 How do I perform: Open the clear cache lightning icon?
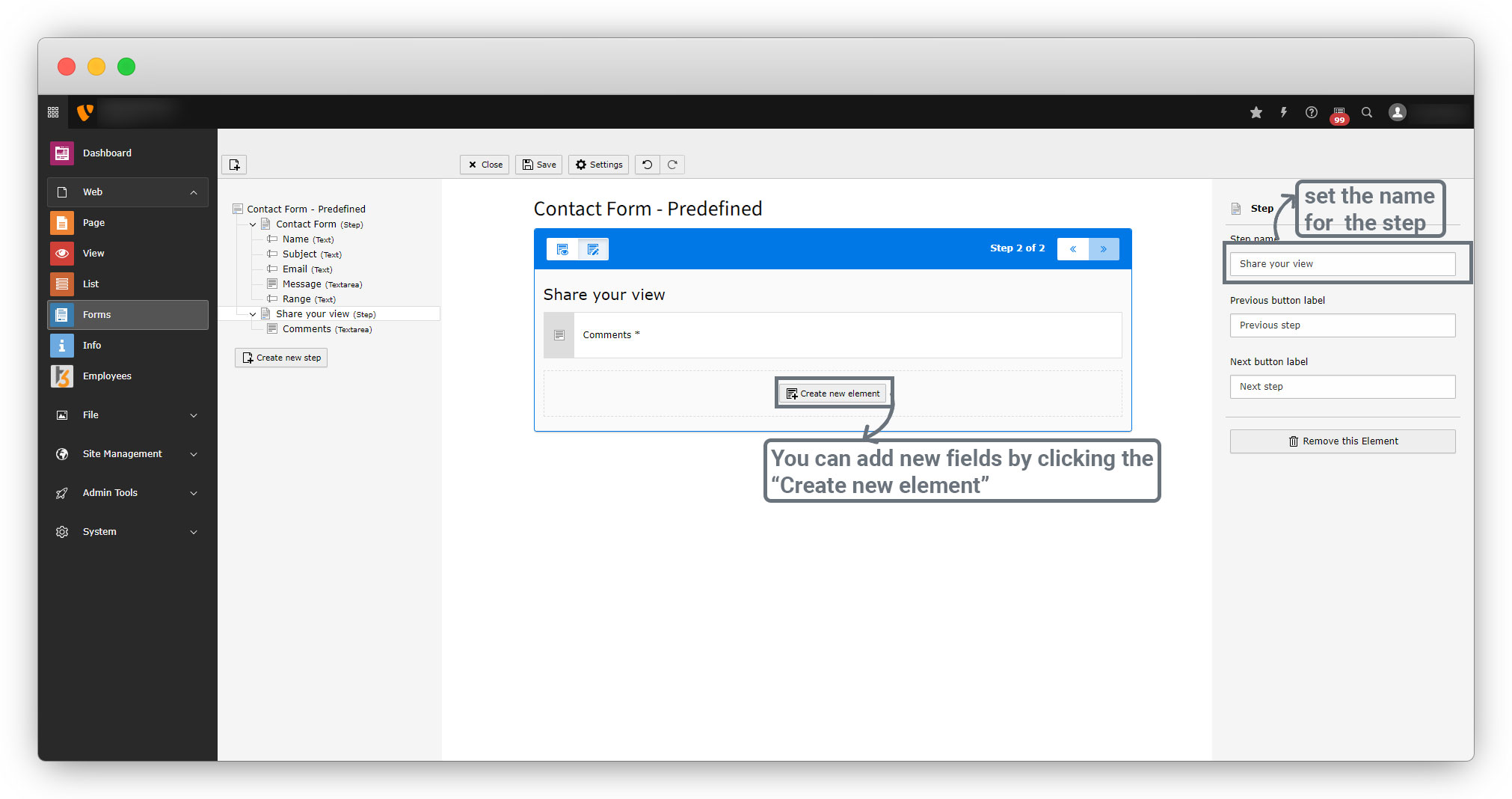coord(1283,112)
